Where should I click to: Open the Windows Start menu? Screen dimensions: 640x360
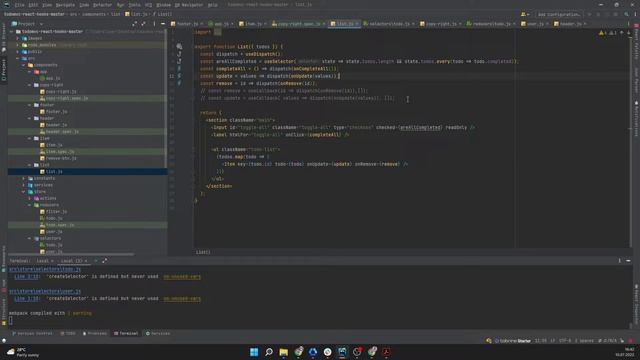coord(254,352)
